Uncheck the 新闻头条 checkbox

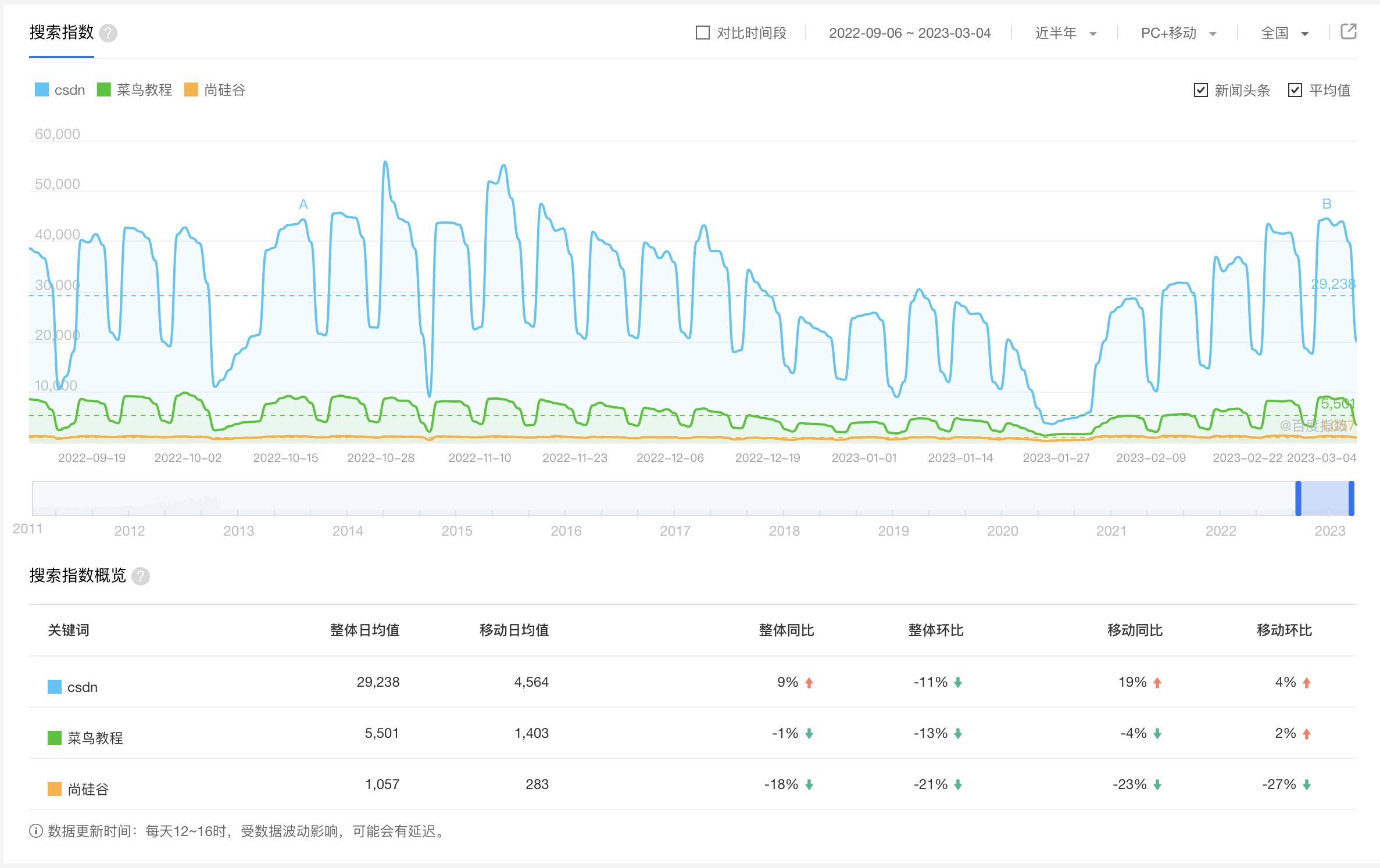(1200, 91)
